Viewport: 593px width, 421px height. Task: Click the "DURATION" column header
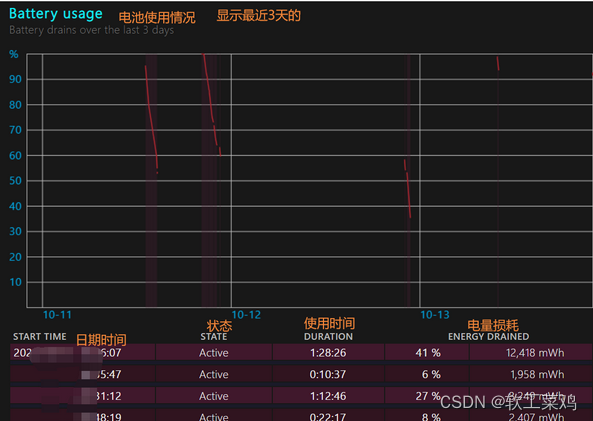coord(328,337)
